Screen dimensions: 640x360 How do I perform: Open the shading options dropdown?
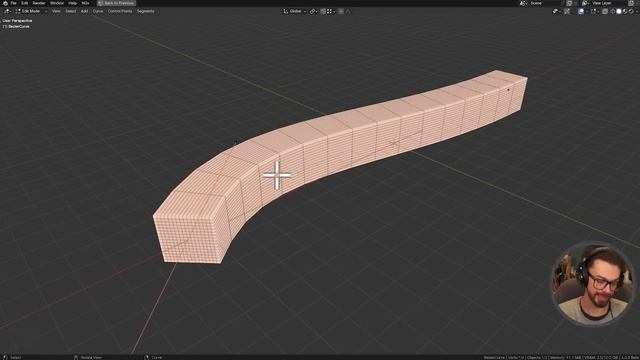click(637, 11)
